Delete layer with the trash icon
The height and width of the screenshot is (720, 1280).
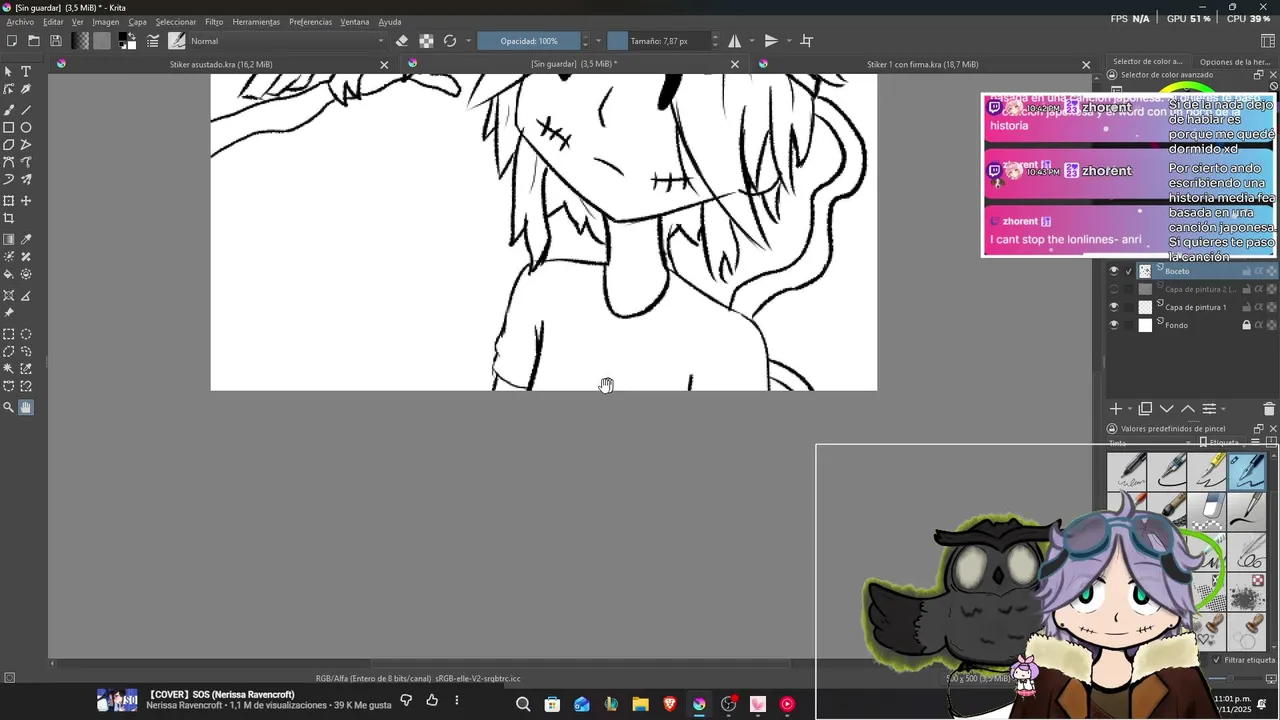click(x=1269, y=409)
